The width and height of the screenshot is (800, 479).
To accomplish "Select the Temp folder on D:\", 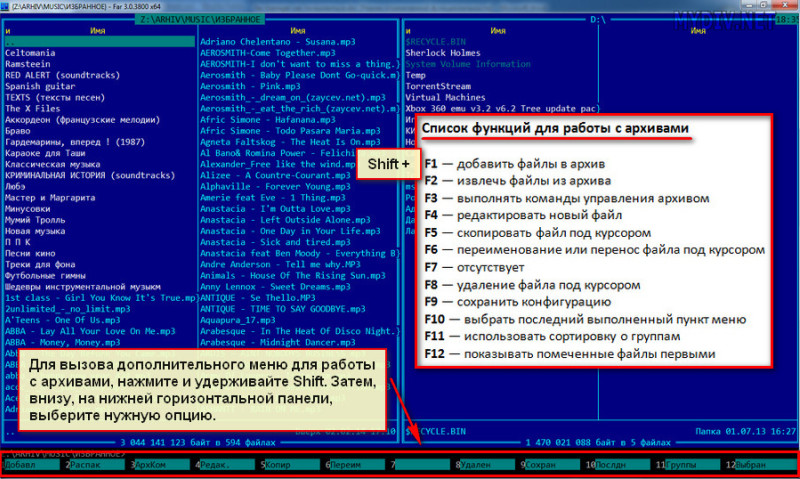I will tap(415, 75).
